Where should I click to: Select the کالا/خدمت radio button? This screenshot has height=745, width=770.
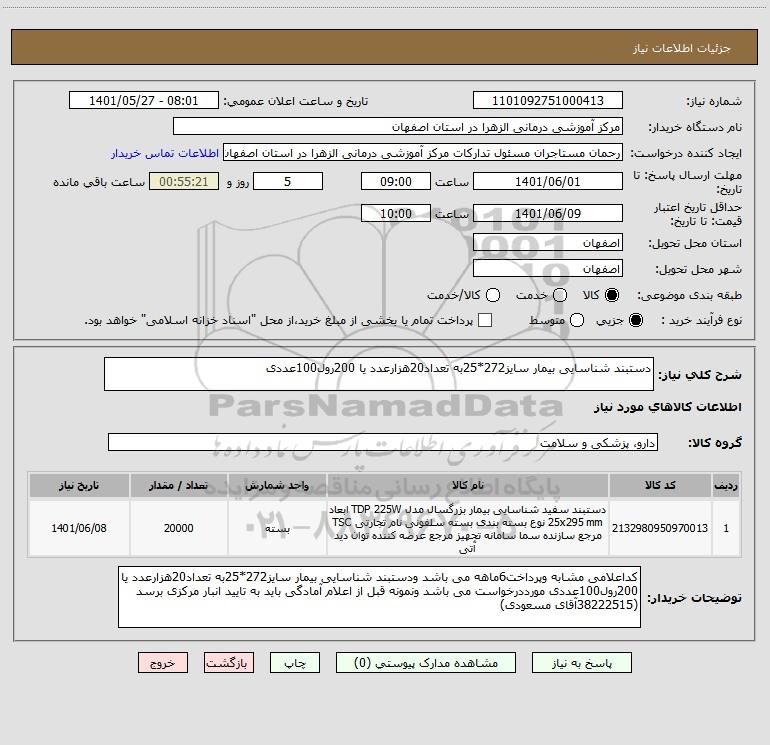pyautogui.click(x=493, y=295)
